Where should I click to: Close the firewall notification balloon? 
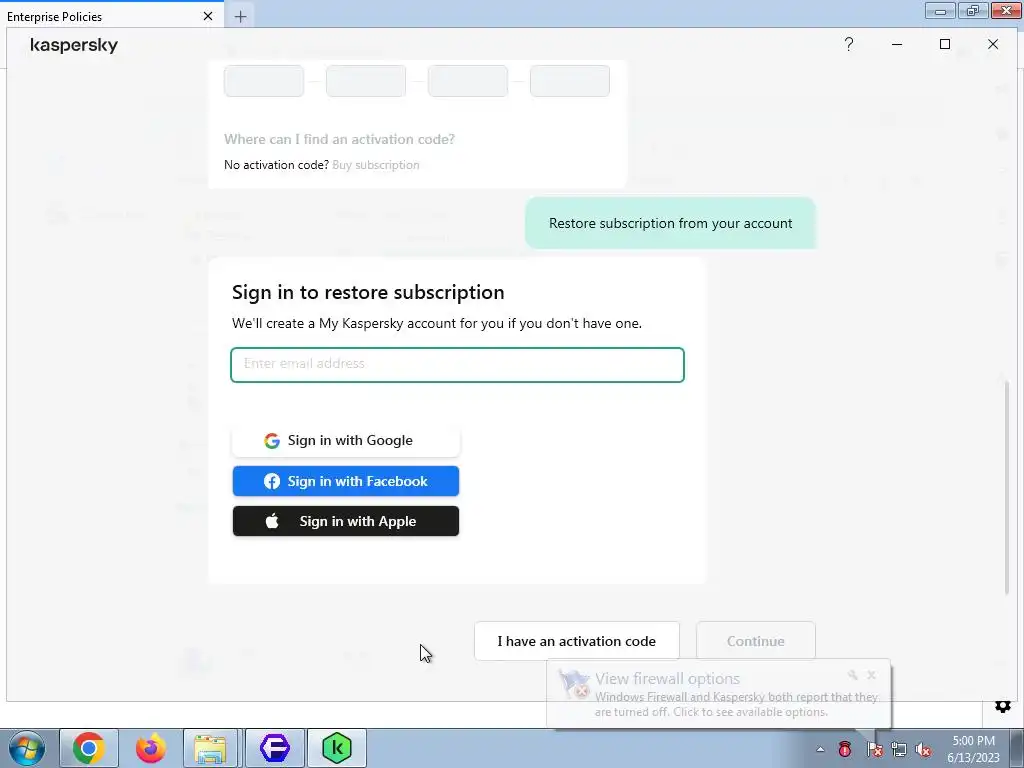point(871,675)
